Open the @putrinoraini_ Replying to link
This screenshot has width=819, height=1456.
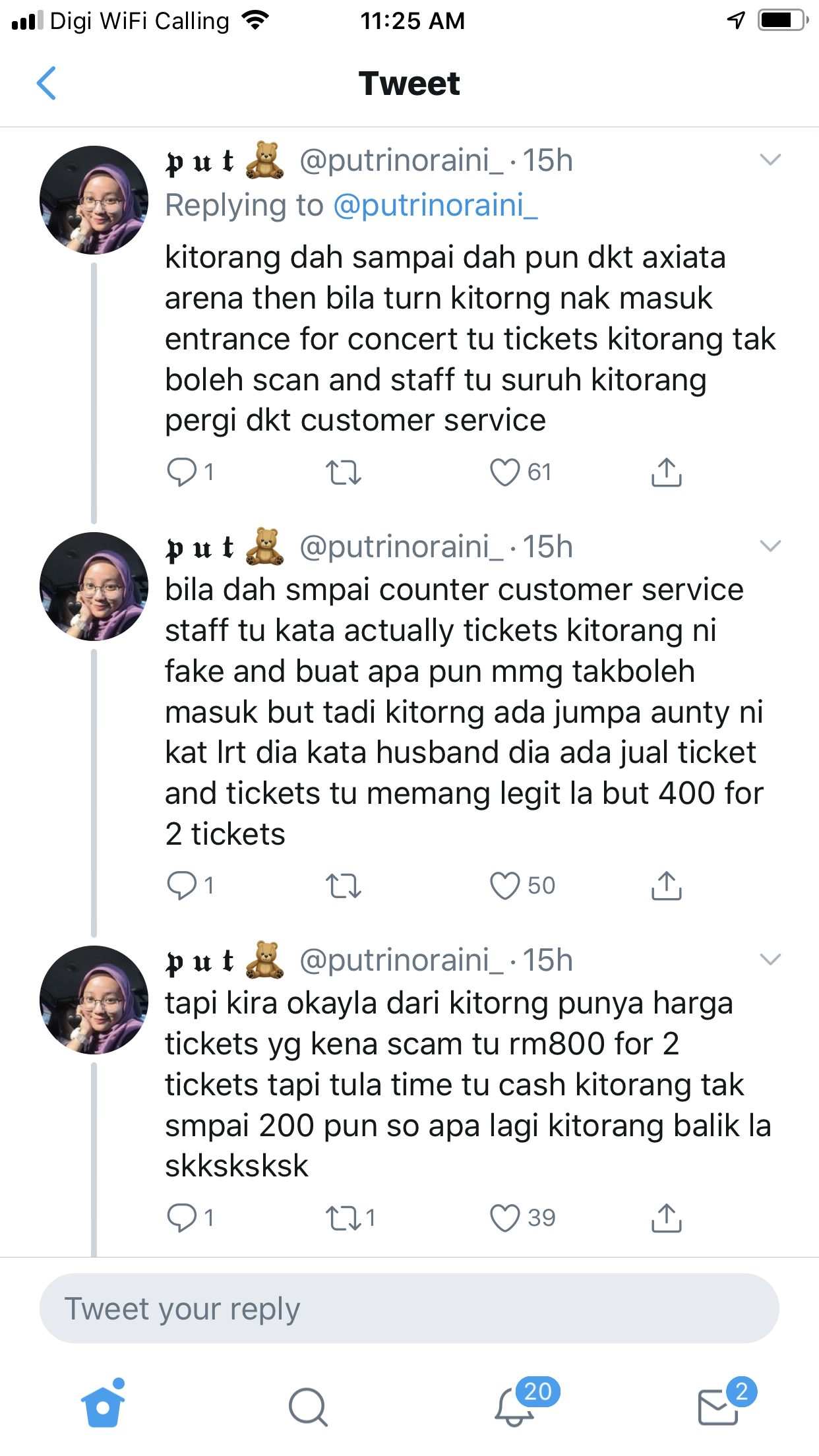(x=435, y=206)
